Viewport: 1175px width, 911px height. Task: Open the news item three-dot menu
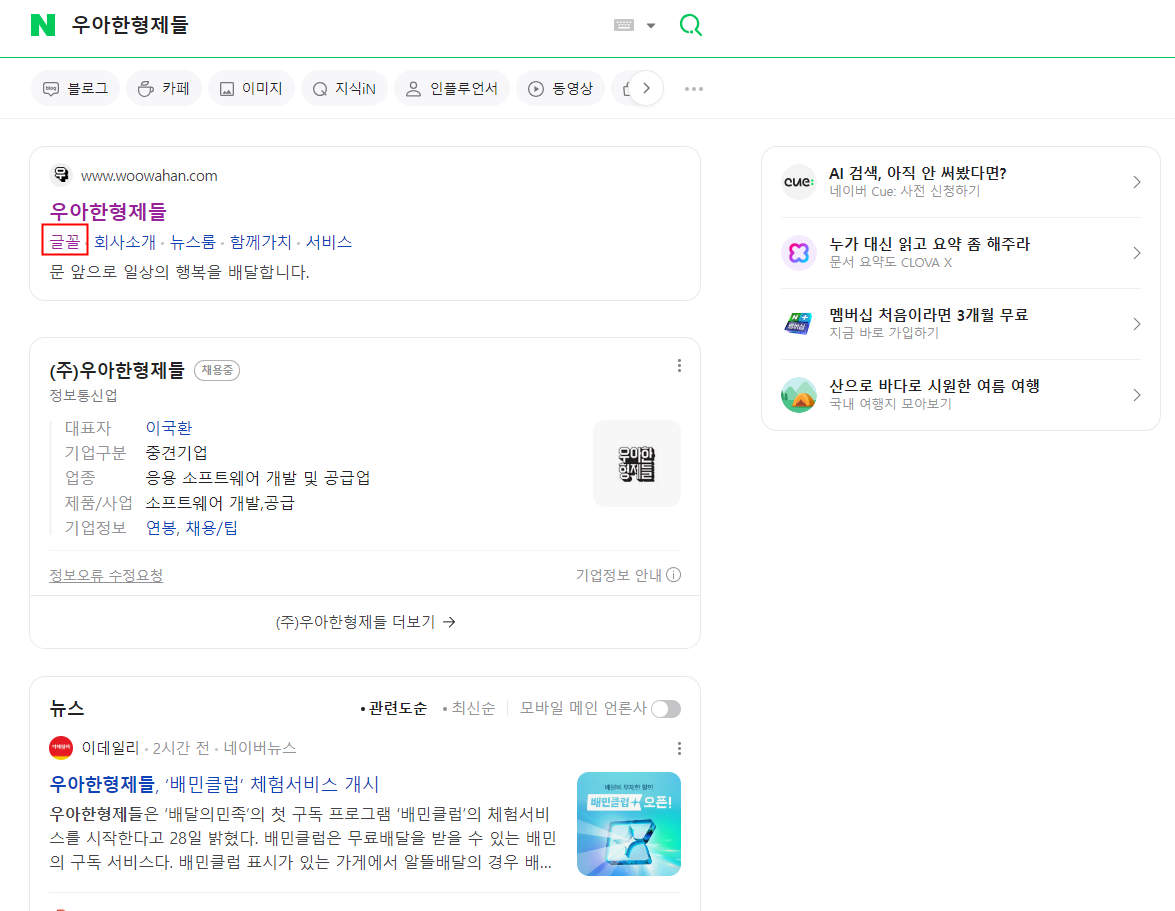pos(679,748)
